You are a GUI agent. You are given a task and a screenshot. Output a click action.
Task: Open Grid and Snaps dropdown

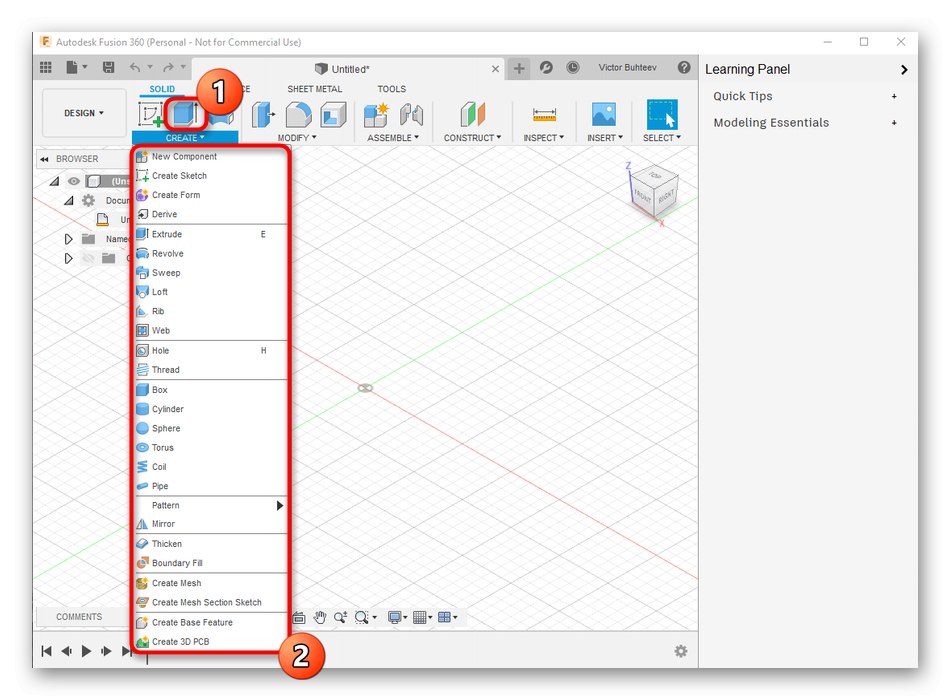(x=422, y=617)
